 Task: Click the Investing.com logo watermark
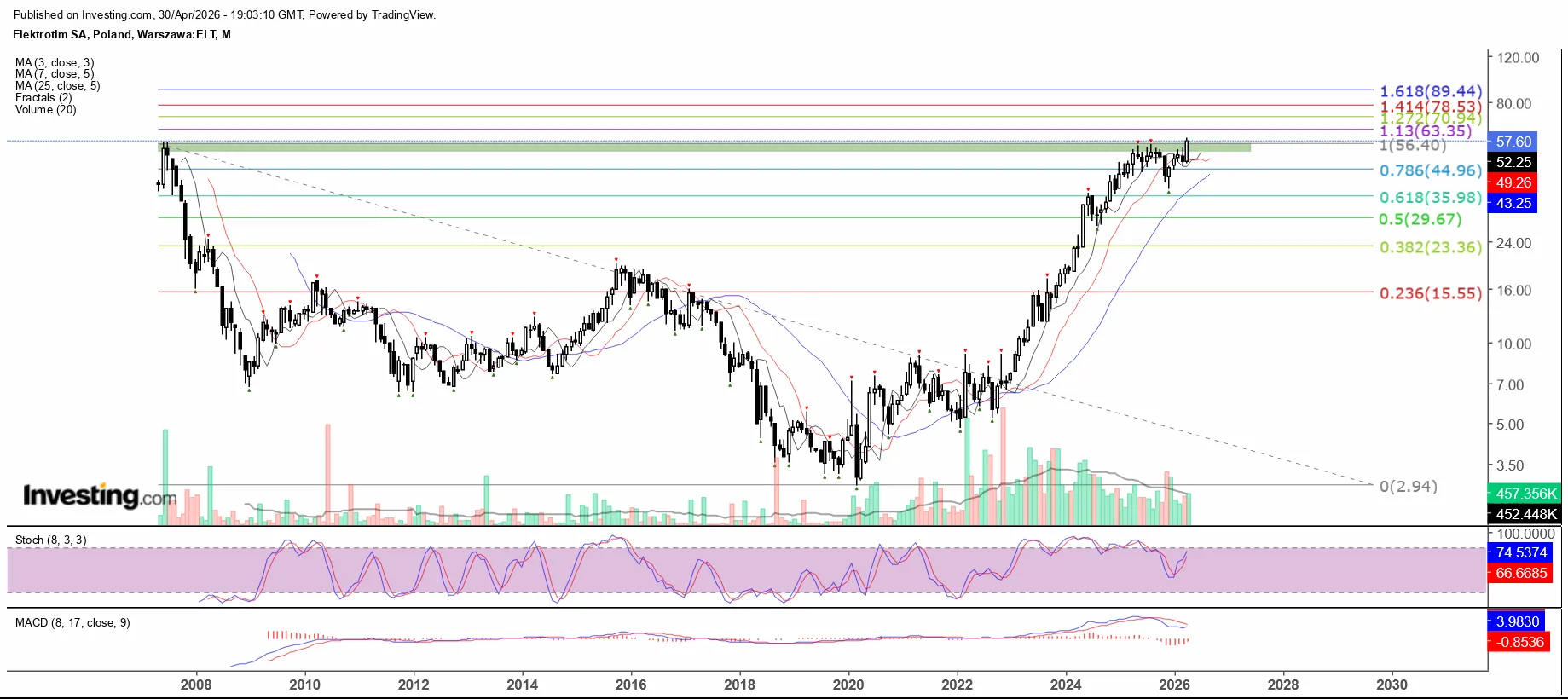coord(100,495)
